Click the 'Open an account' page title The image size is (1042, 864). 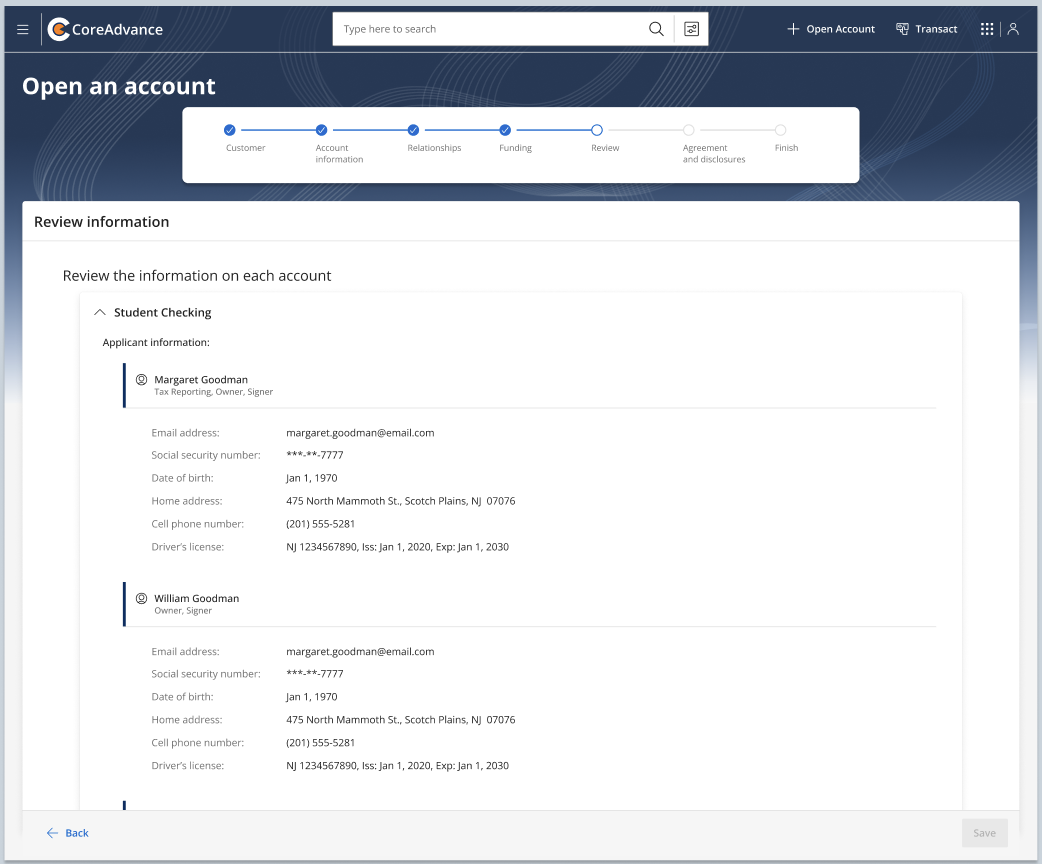[119, 86]
